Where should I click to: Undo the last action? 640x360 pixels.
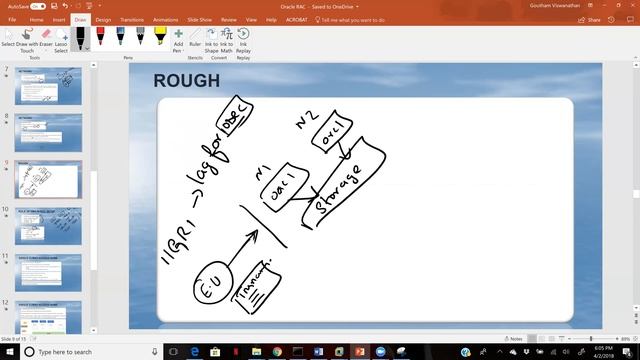click(x=65, y=6)
